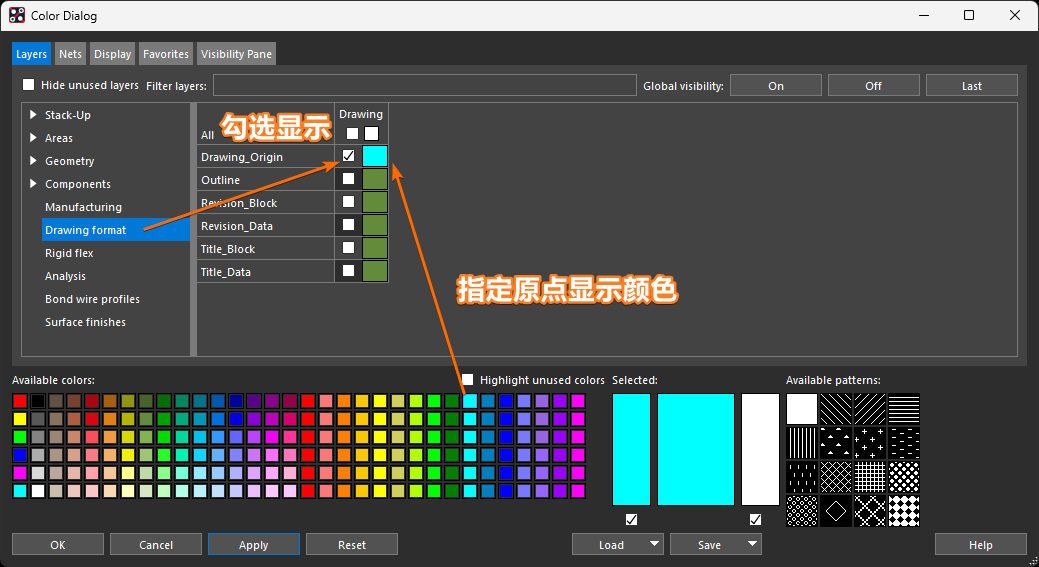Toggle Highlight unused colors checkbox
The height and width of the screenshot is (567, 1039).
click(x=468, y=380)
